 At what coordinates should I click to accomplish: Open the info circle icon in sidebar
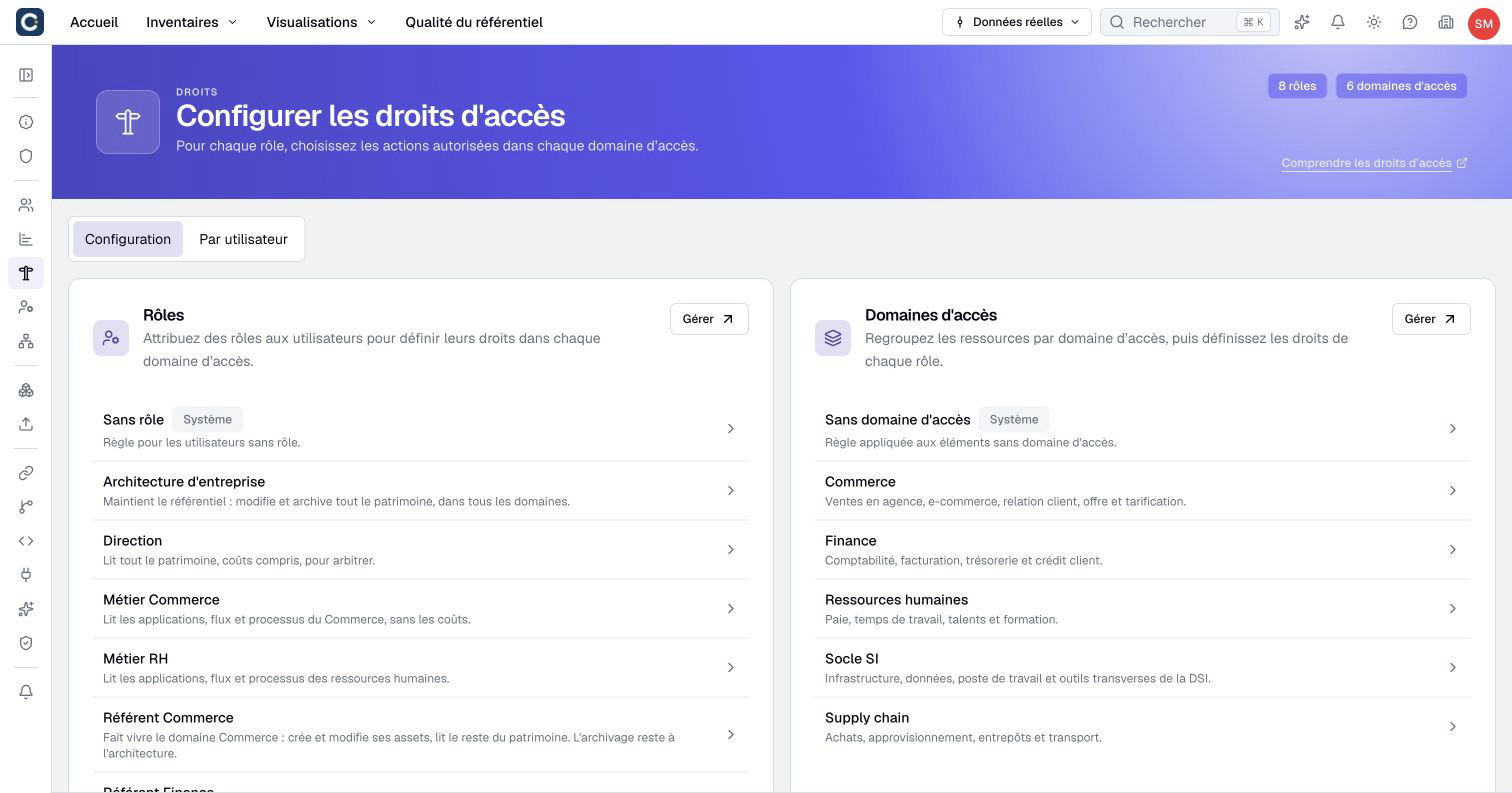26,122
